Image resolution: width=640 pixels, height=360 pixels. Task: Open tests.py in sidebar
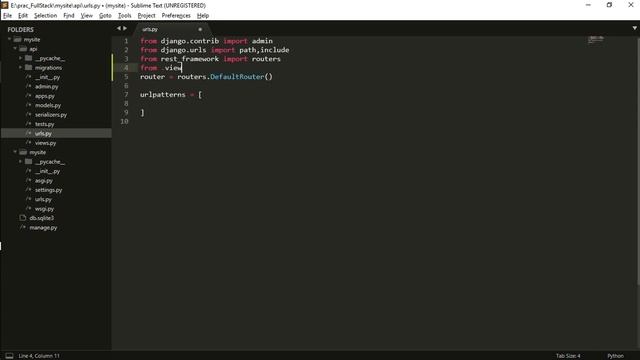pos(44,124)
